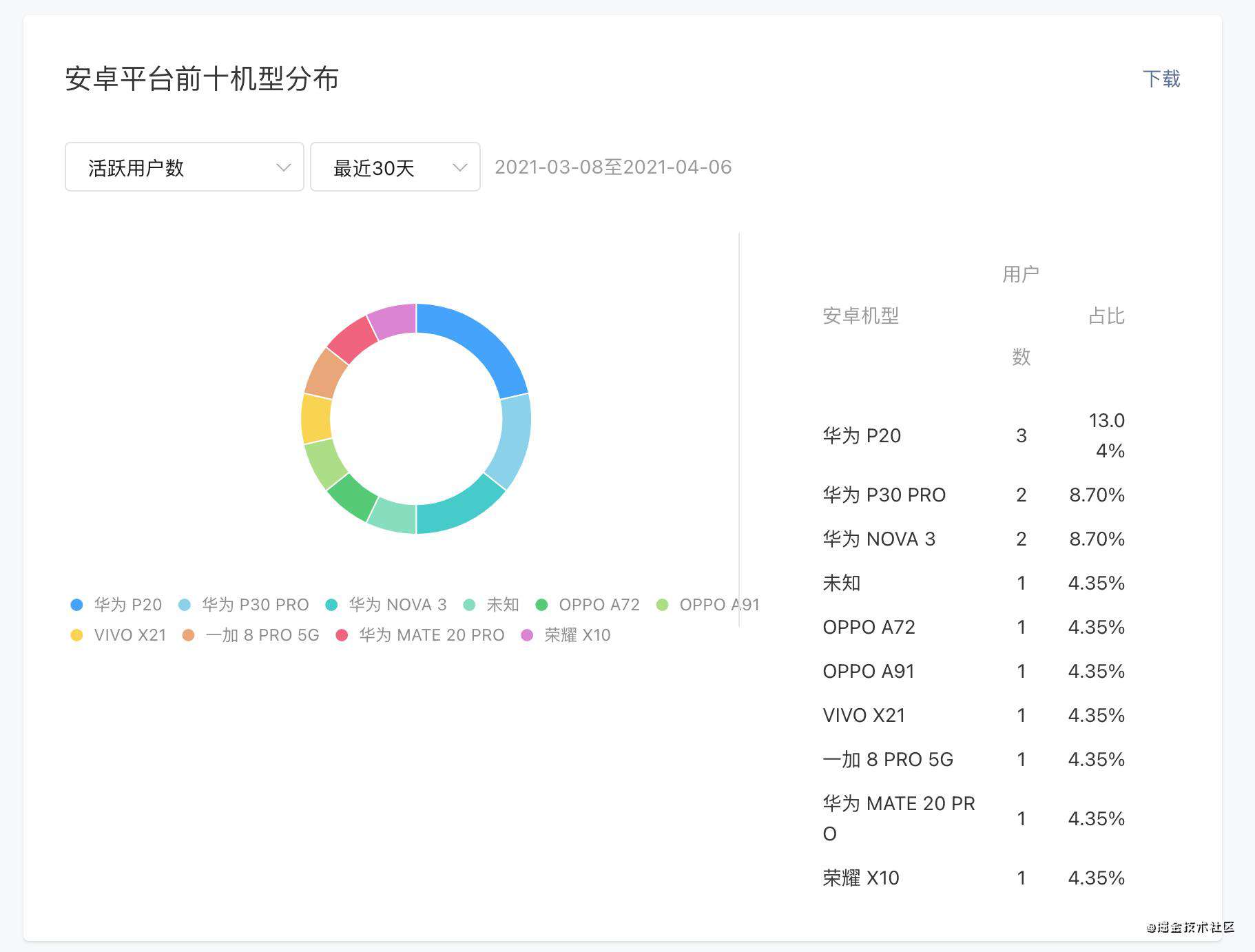The image size is (1255, 952).
Task: Select 未知 table row name
Action: [x=842, y=583]
